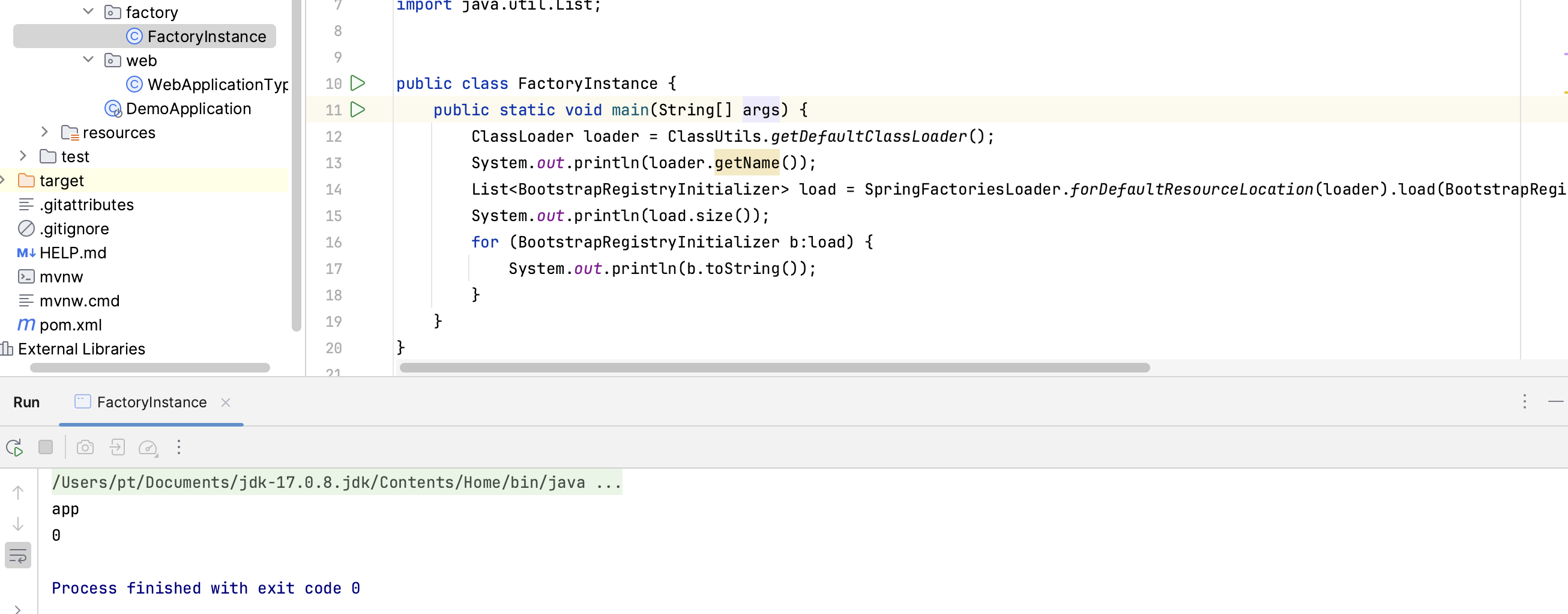Viewport: 1568px width, 614px height.
Task: Click the Maven icon beside pom.xml
Action: pyautogui.click(x=26, y=324)
